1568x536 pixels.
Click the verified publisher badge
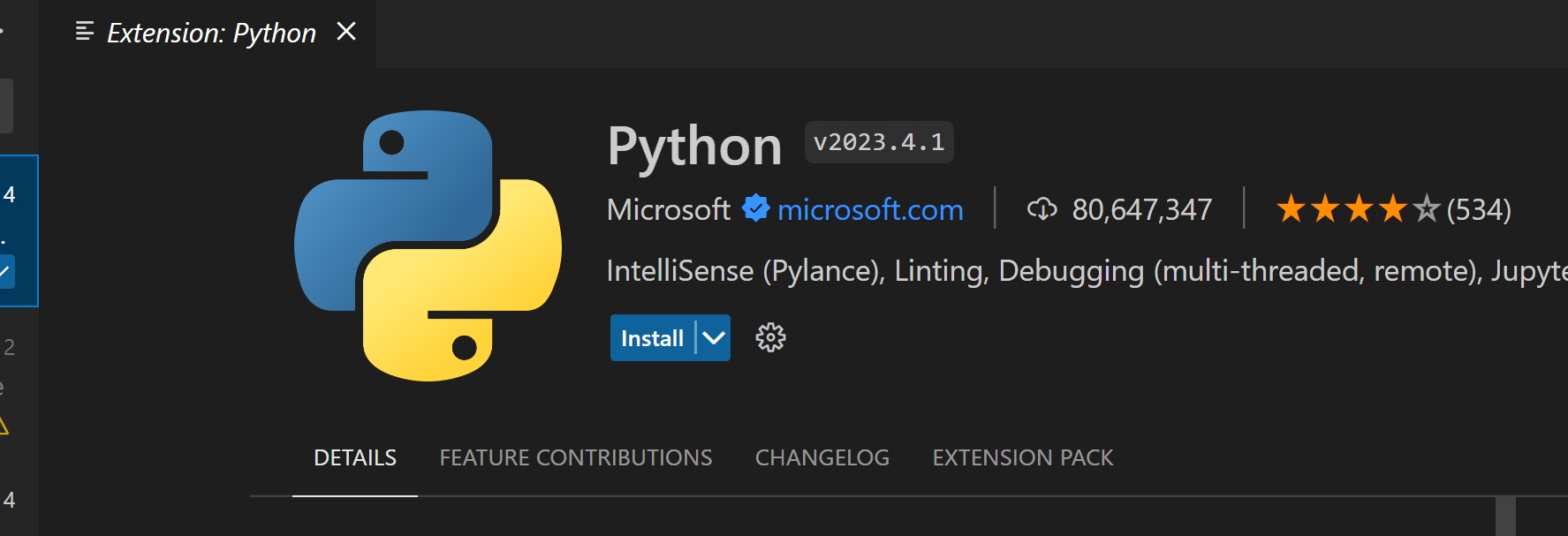click(755, 208)
